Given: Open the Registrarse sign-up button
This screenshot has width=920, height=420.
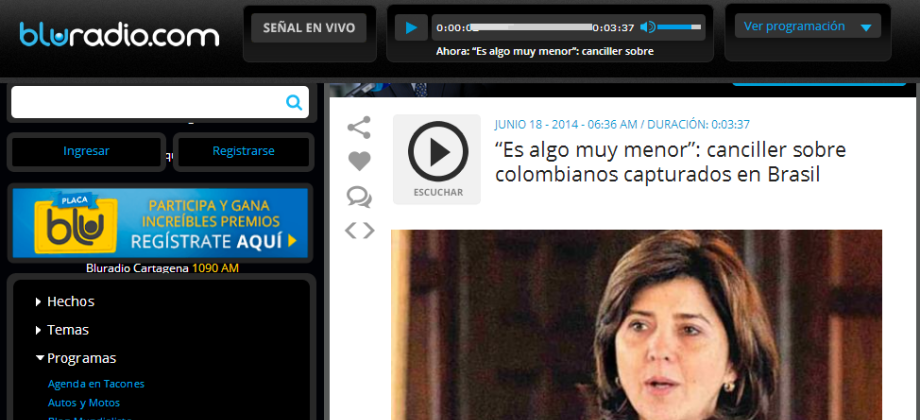Looking at the screenshot, I should (243, 151).
